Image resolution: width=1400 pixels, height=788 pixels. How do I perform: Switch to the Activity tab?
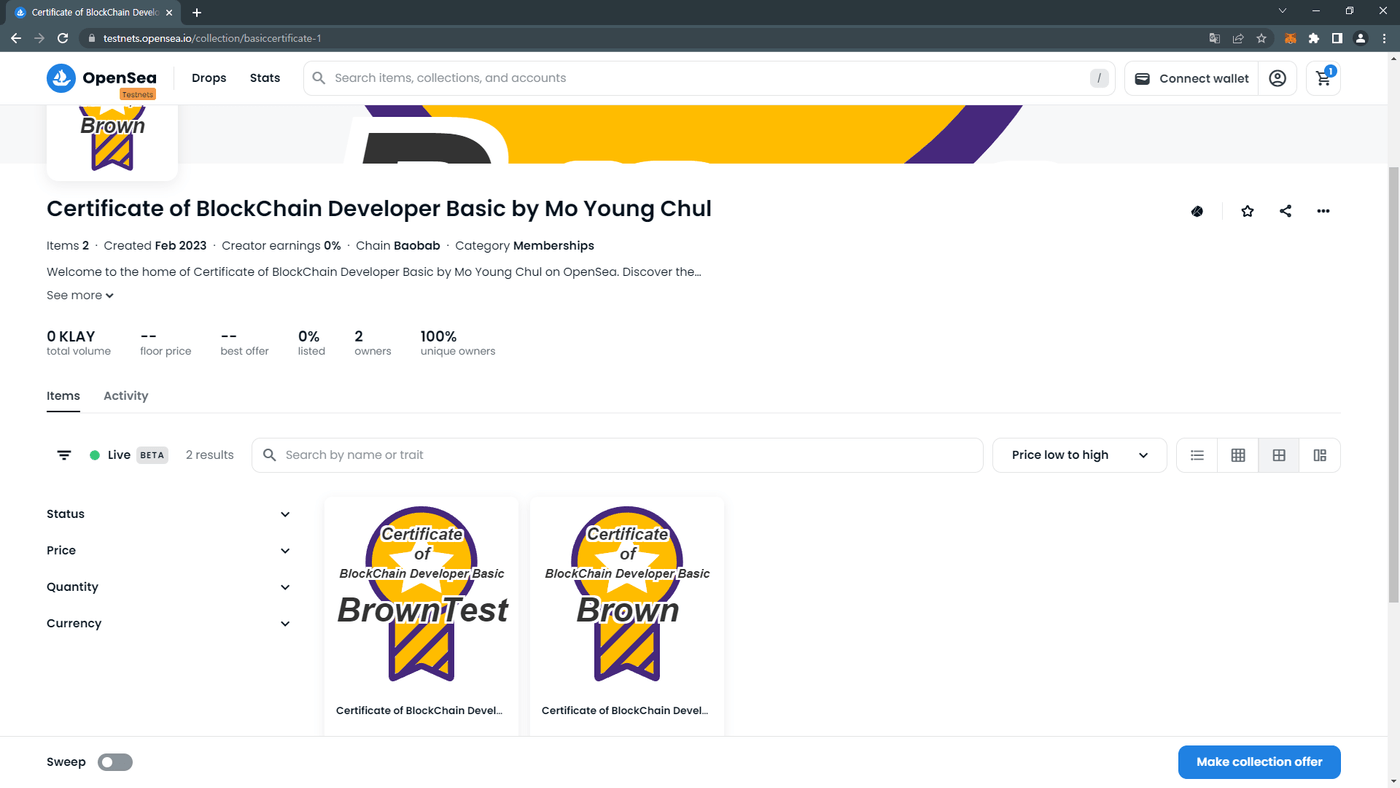point(126,396)
